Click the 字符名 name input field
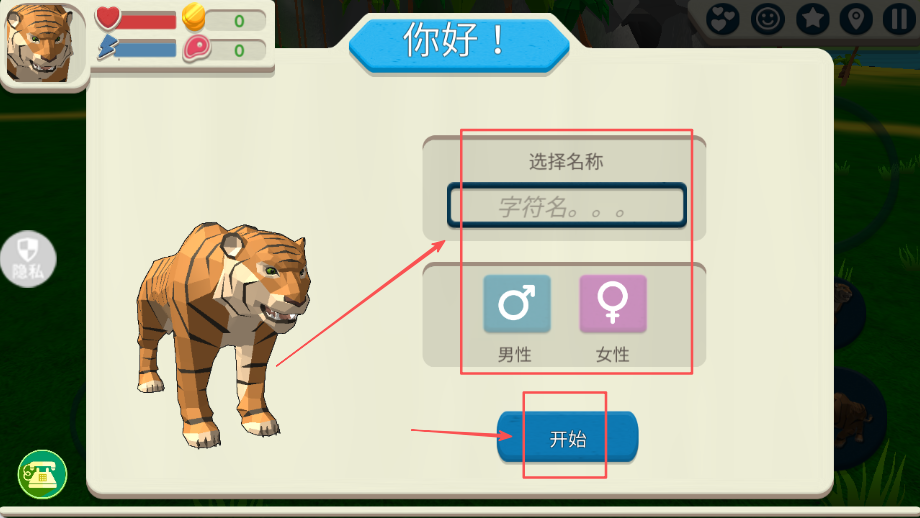The image size is (920, 518). [567, 205]
